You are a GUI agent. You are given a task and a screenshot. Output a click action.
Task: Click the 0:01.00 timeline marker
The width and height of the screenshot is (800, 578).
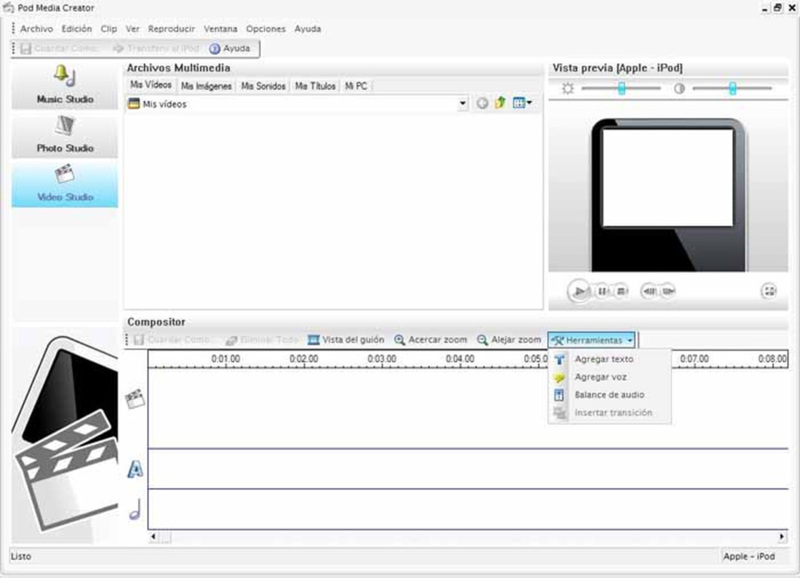click(x=226, y=359)
